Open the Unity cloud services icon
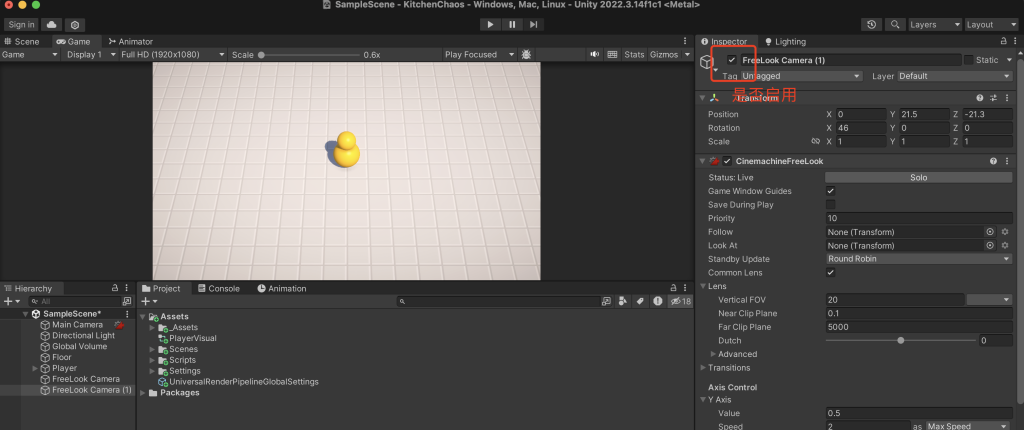 (x=51, y=24)
